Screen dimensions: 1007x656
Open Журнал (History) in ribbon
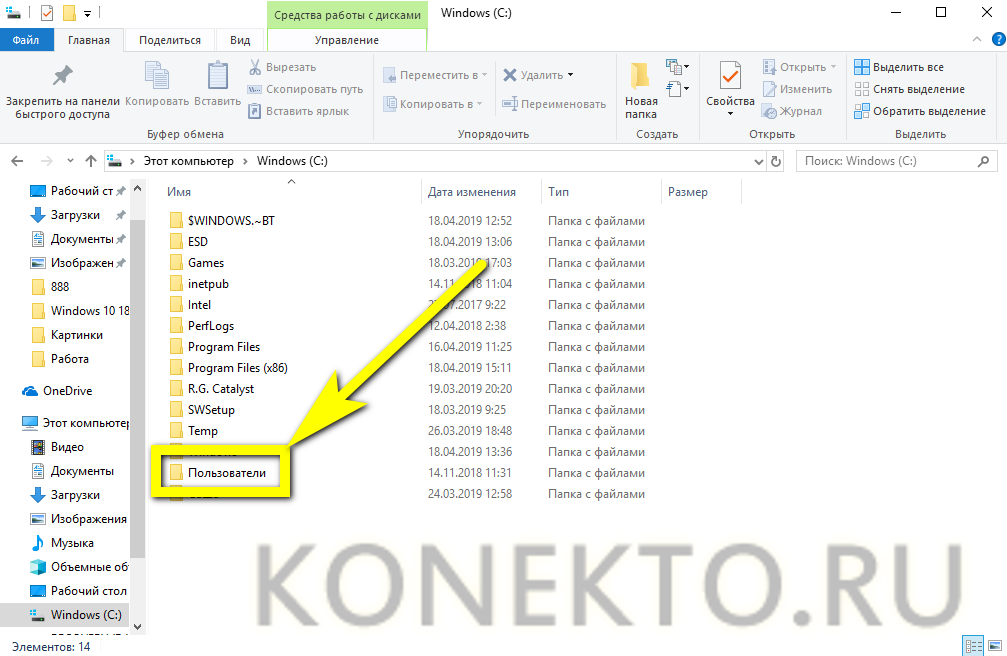click(792, 111)
